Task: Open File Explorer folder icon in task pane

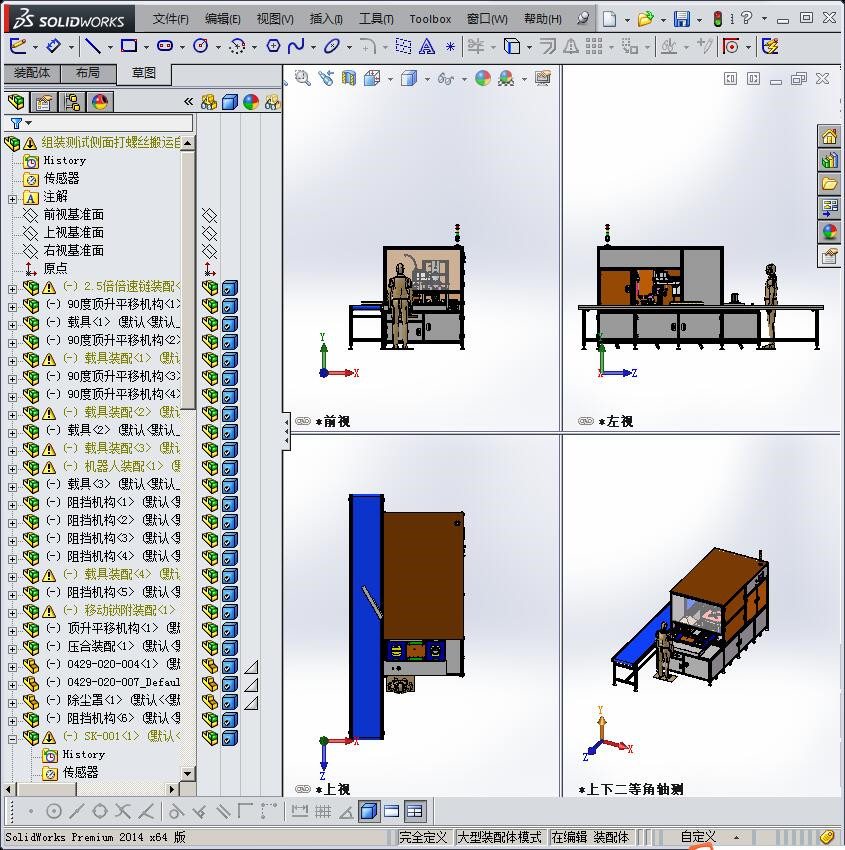Action: click(829, 184)
